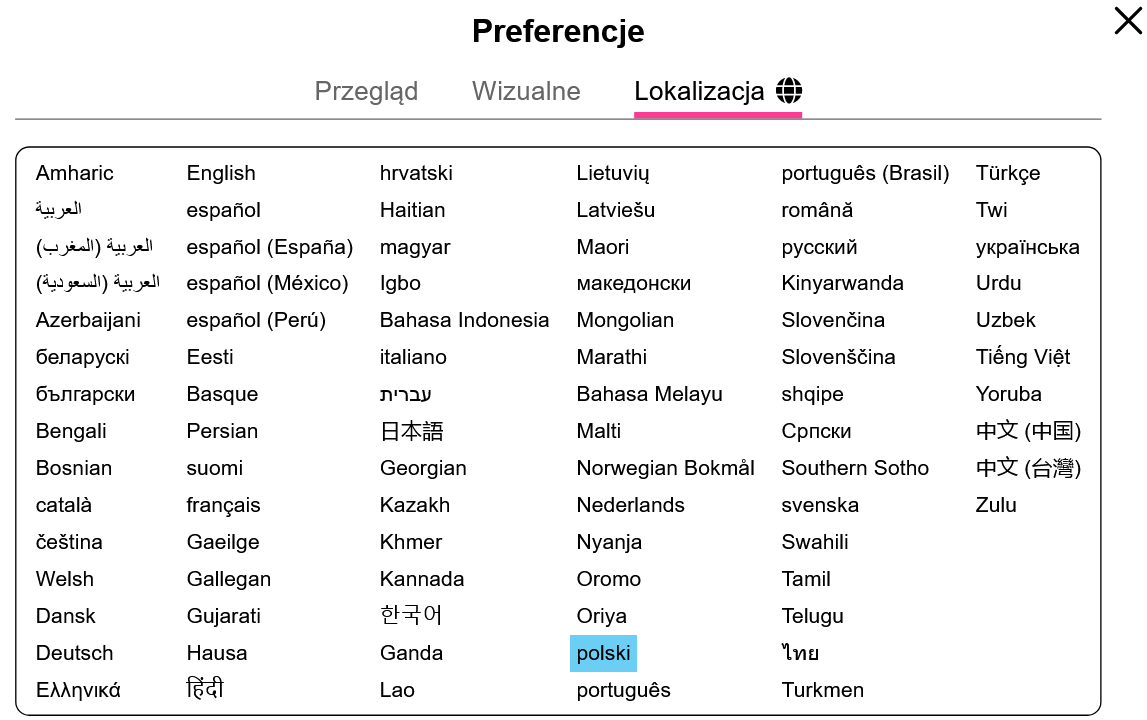
Task: Select Norwegian Bokmål entry
Action: point(666,468)
